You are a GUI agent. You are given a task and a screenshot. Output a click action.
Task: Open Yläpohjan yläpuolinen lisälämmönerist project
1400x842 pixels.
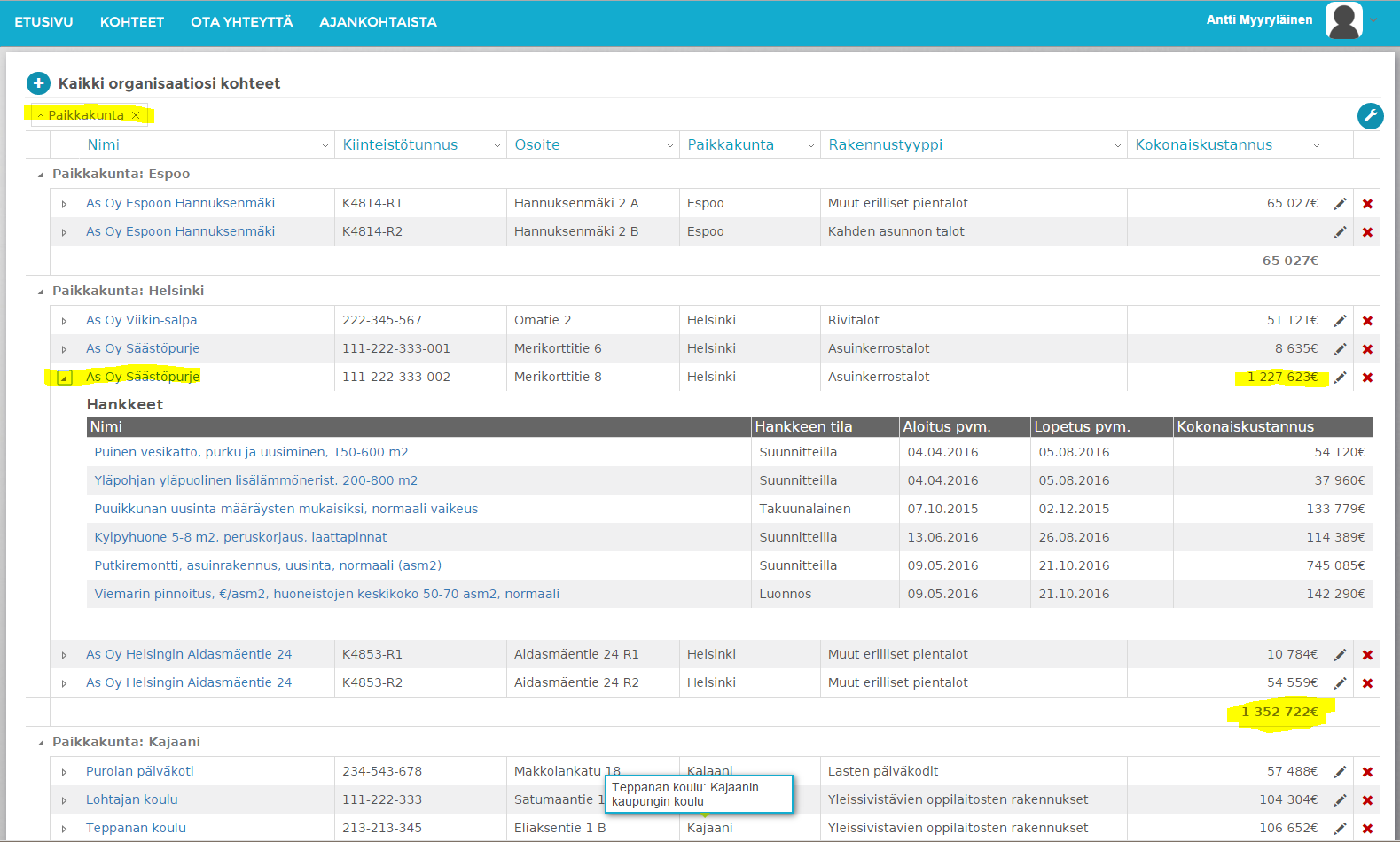tap(255, 480)
